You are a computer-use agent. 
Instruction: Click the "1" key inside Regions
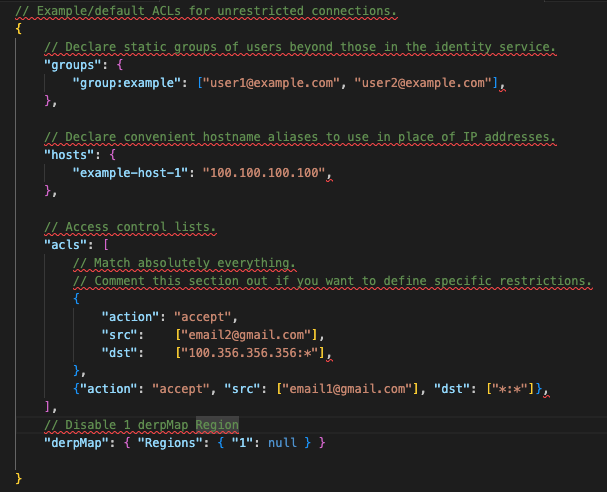click(242, 443)
